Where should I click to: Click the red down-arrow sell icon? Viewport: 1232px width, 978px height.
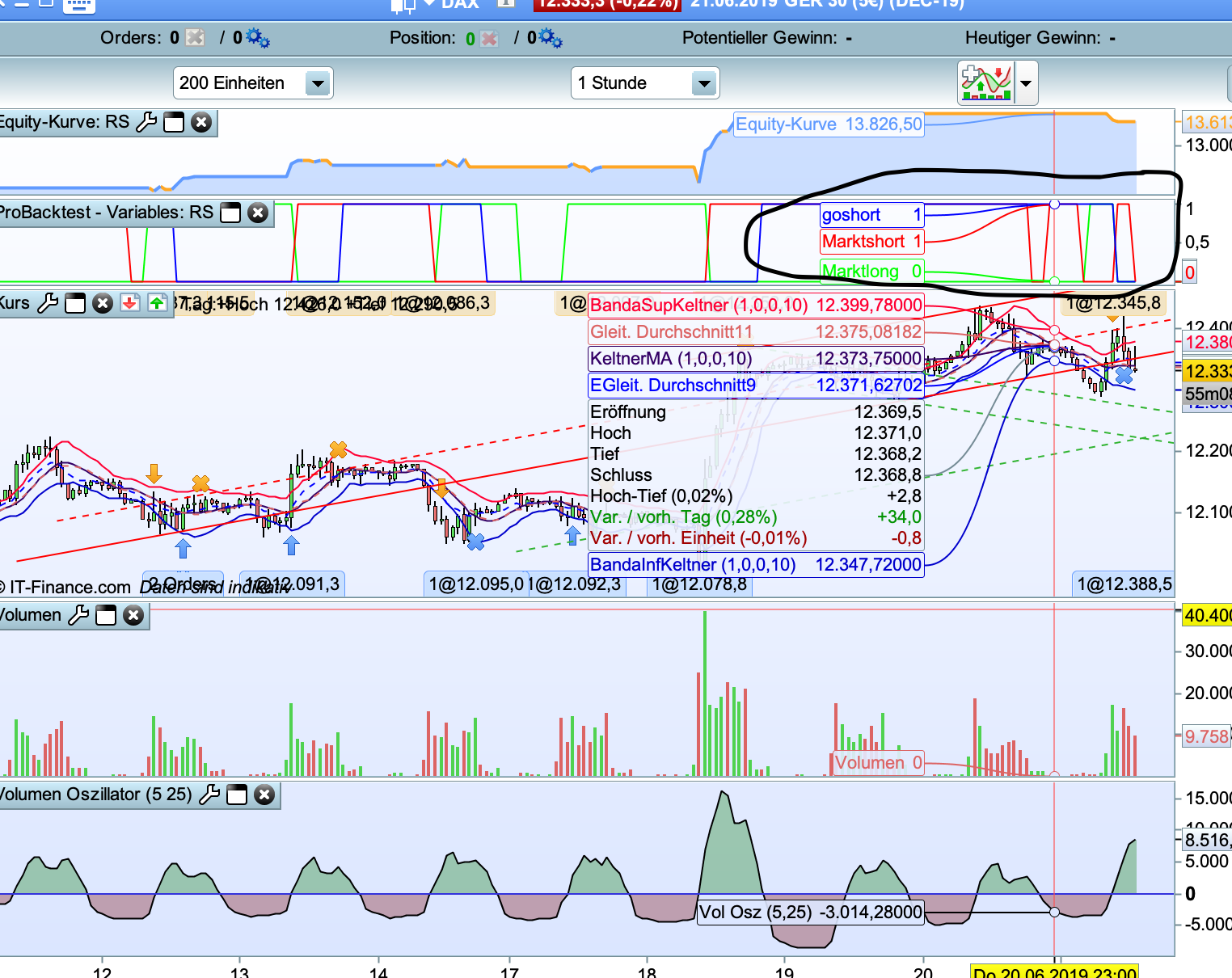pos(129,303)
